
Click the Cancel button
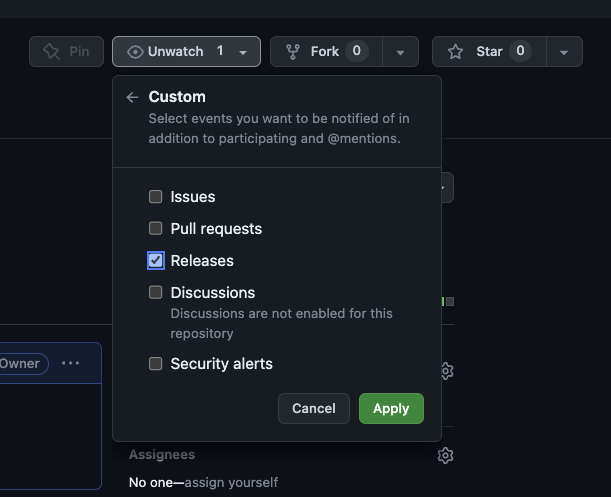coord(314,408)
